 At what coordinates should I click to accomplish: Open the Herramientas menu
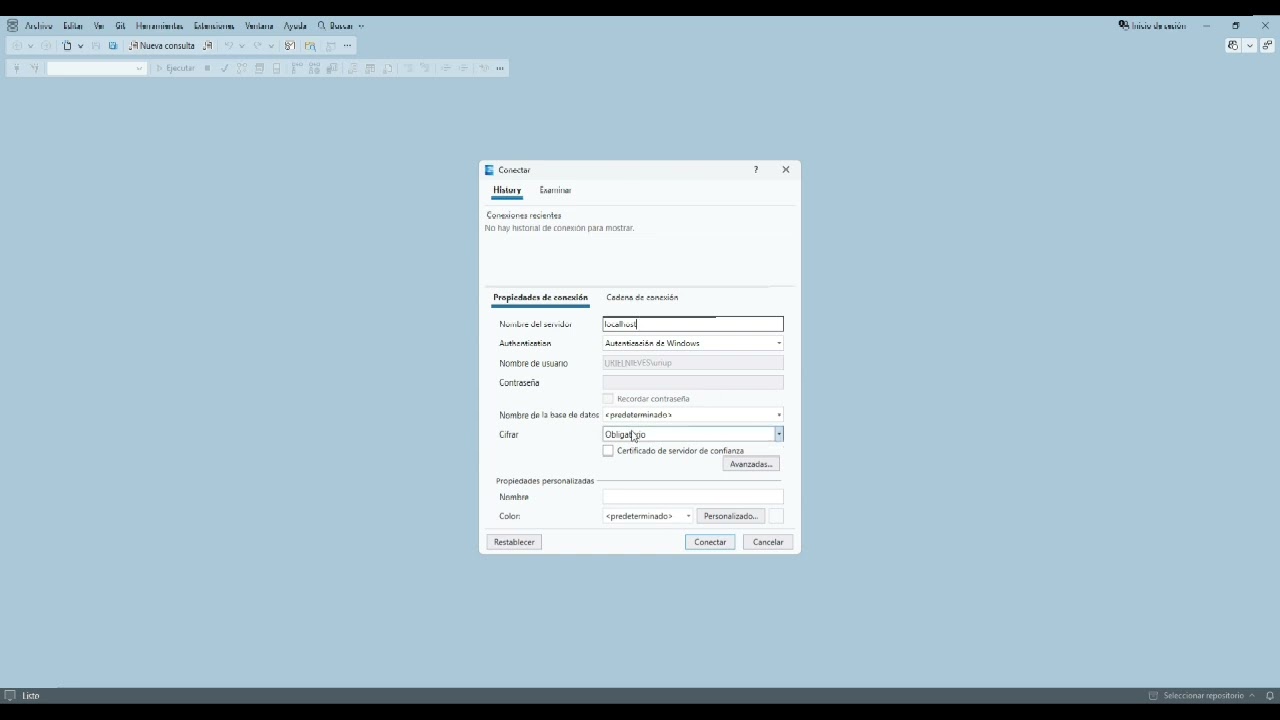[x=159, y=26]
